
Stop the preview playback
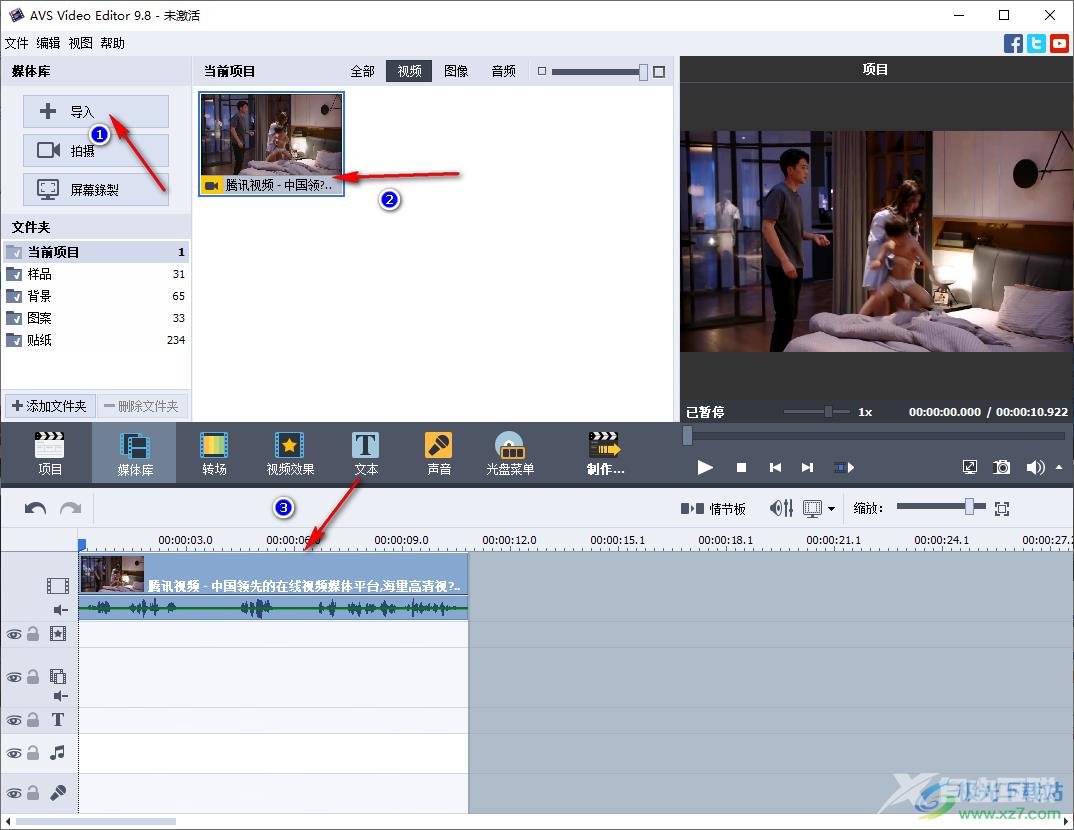(741, 468)
